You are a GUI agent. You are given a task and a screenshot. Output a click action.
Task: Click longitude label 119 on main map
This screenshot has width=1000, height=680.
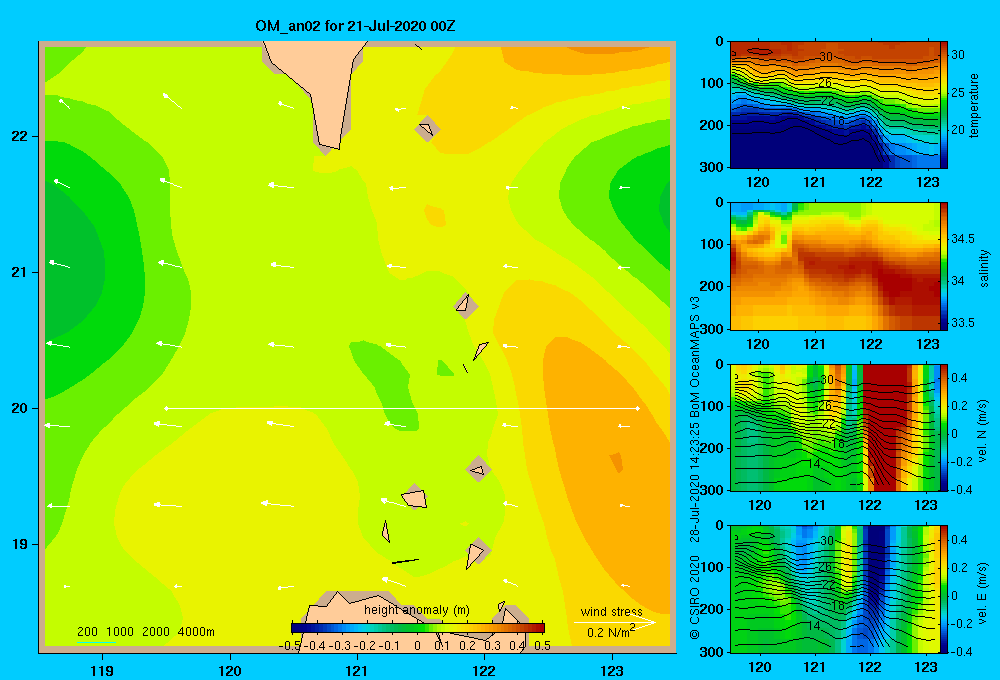(102, 670)
